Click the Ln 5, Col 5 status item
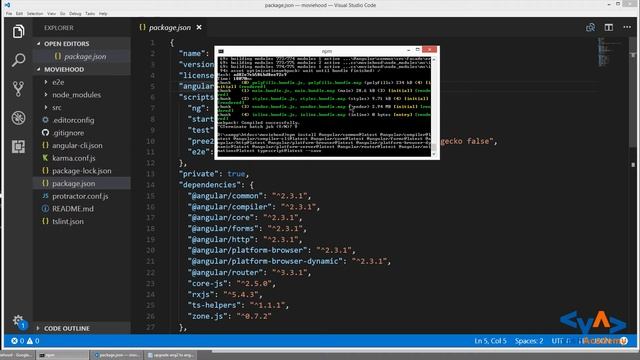The height and width of the screenshot is (360, 640). pos(490,341)
